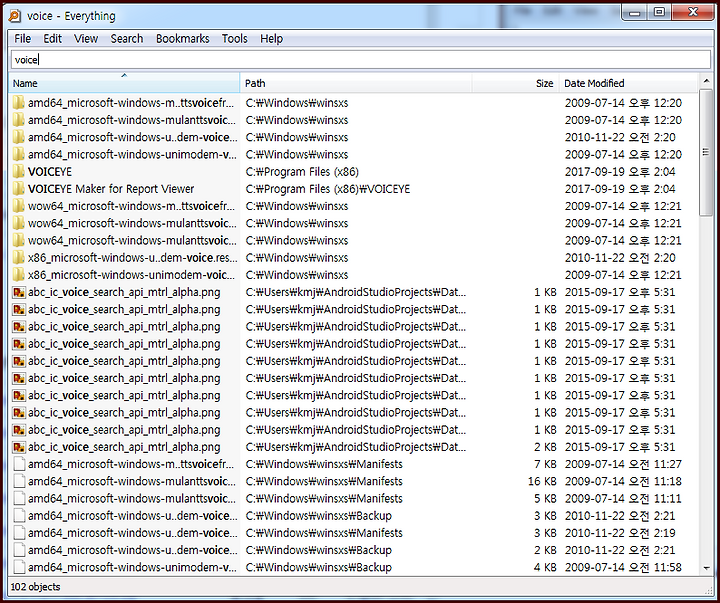Click path 'C:₩Program Files (x86)' of the VOICEYE row
Viewport: 720px width, 603px height.
point(302,172)
